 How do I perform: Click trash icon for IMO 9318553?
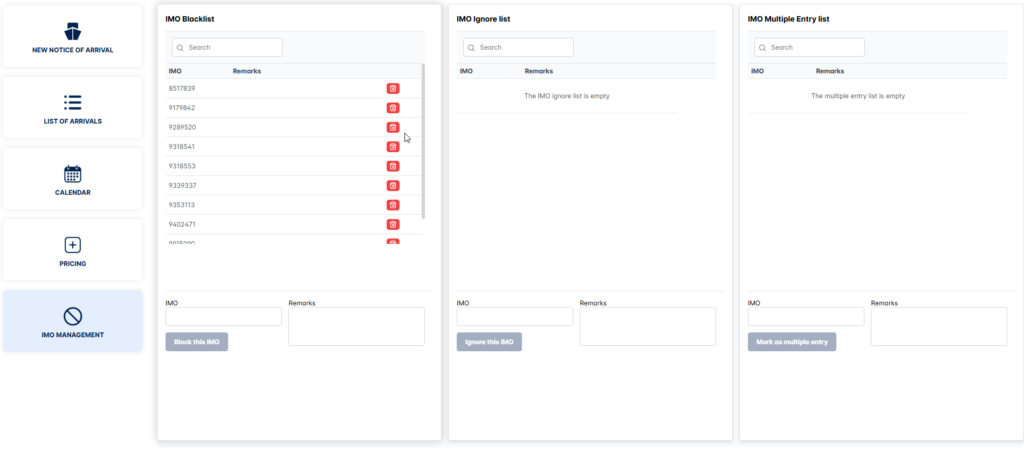pyautogui.click(x=393, y=166)
